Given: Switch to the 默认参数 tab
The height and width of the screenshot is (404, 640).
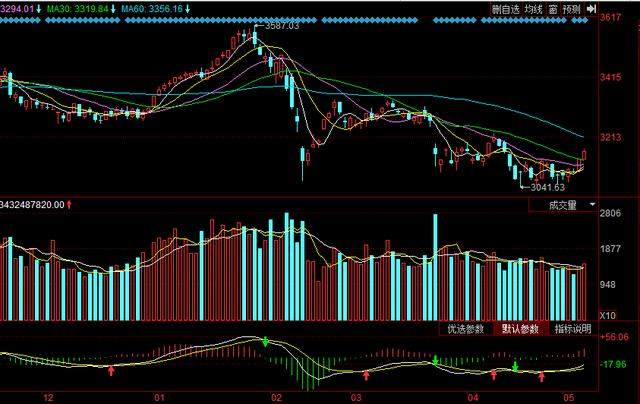Looking at the screenshot, I should pos(520,329).
